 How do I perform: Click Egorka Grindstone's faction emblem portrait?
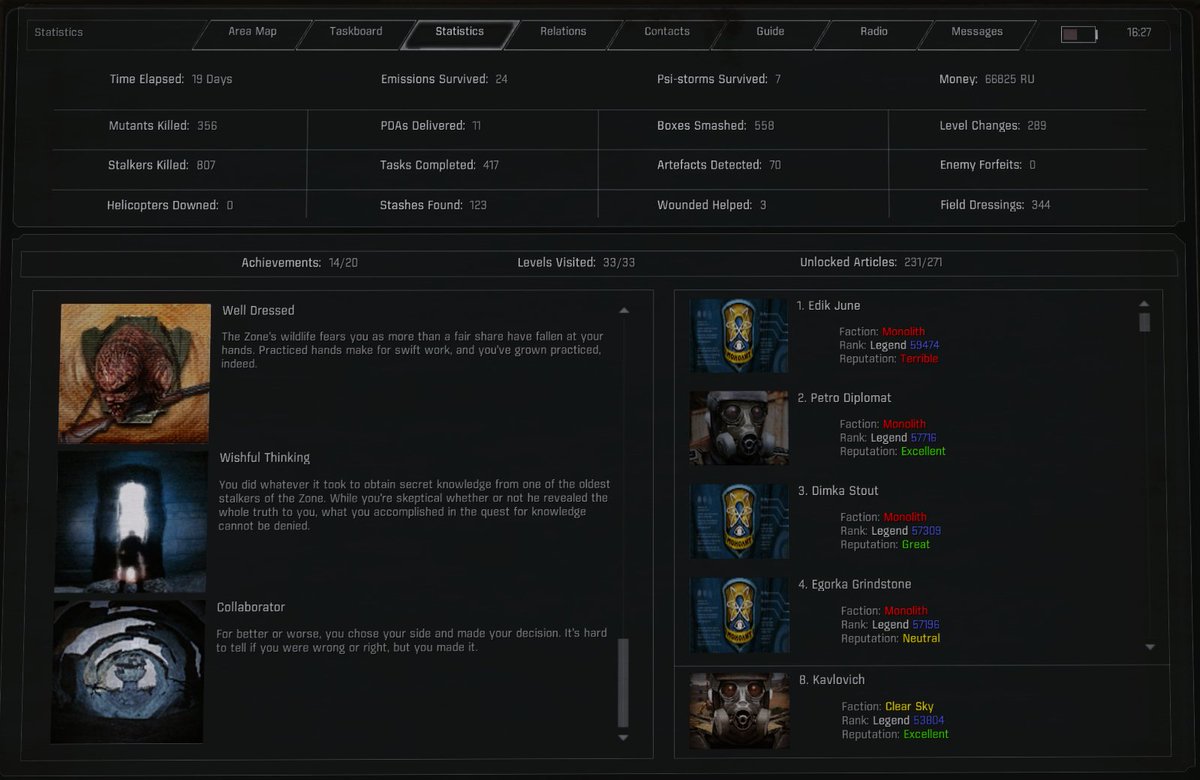point(739,614)
